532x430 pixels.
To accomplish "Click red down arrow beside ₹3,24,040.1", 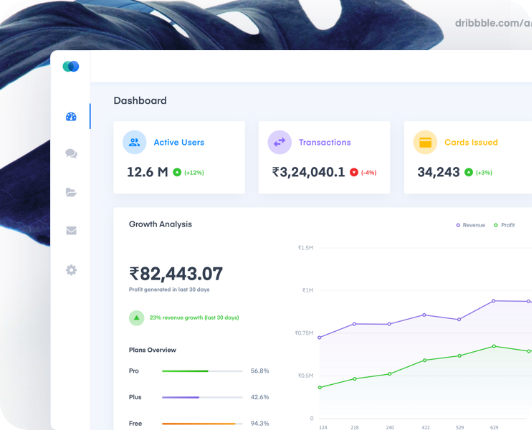I will pos(354,172).
